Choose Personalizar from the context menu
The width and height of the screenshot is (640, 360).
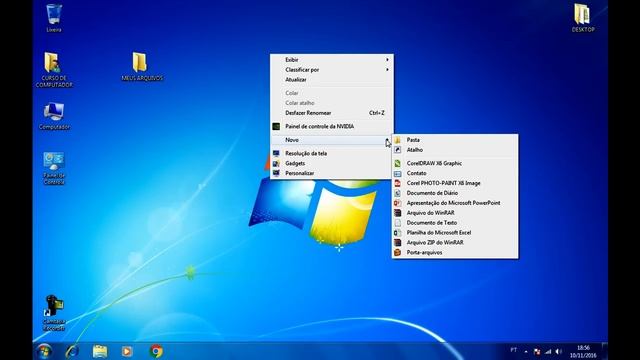pyautogui.click(x=331, y=173)
